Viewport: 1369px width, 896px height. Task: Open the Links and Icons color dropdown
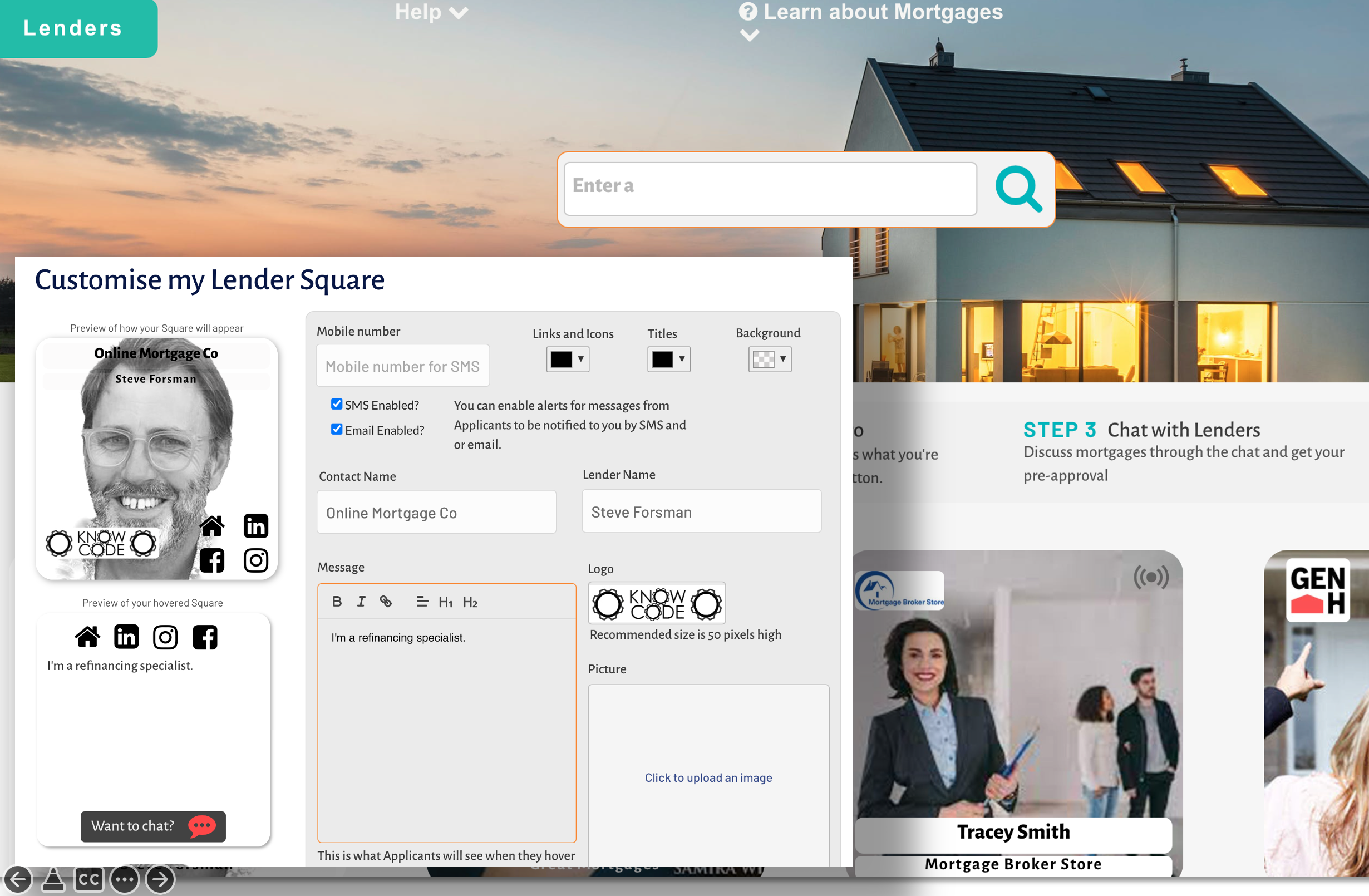[567, 359]
